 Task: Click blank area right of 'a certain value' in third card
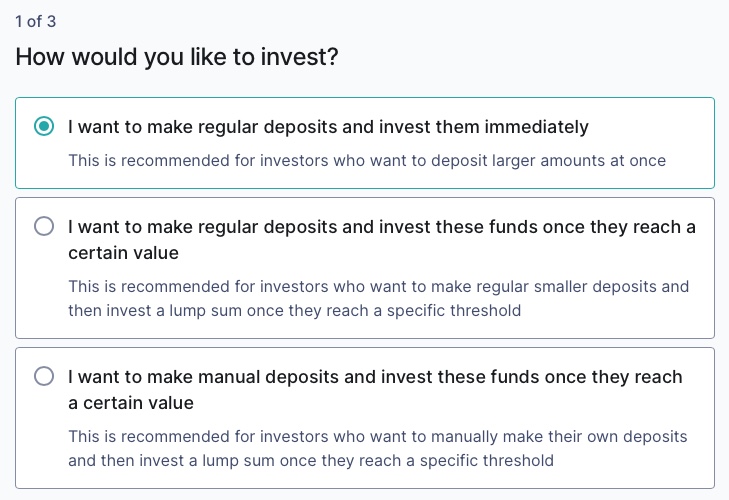click(x=450, y=403)
